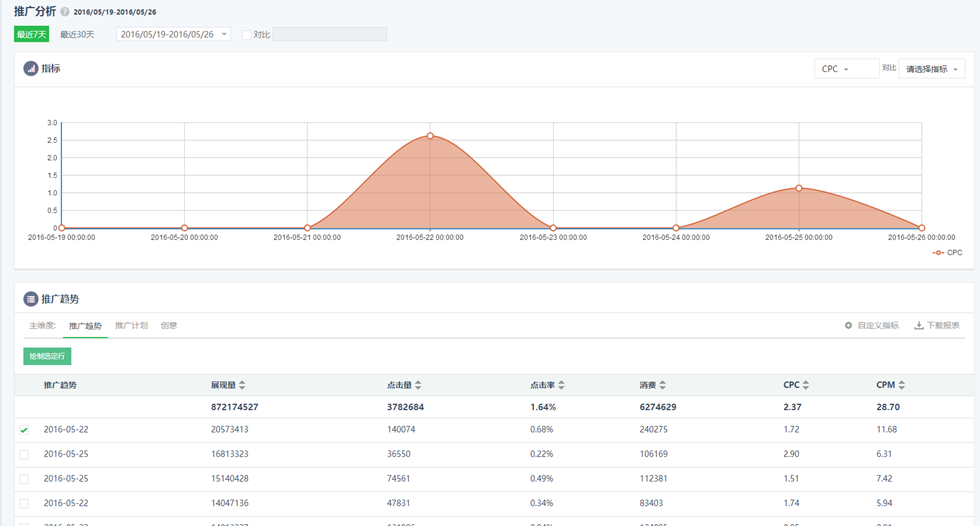Screen dimensions: 980x526
Task: Expand the 请选择指标 comparison dropdown
Action: pos(931,69)
